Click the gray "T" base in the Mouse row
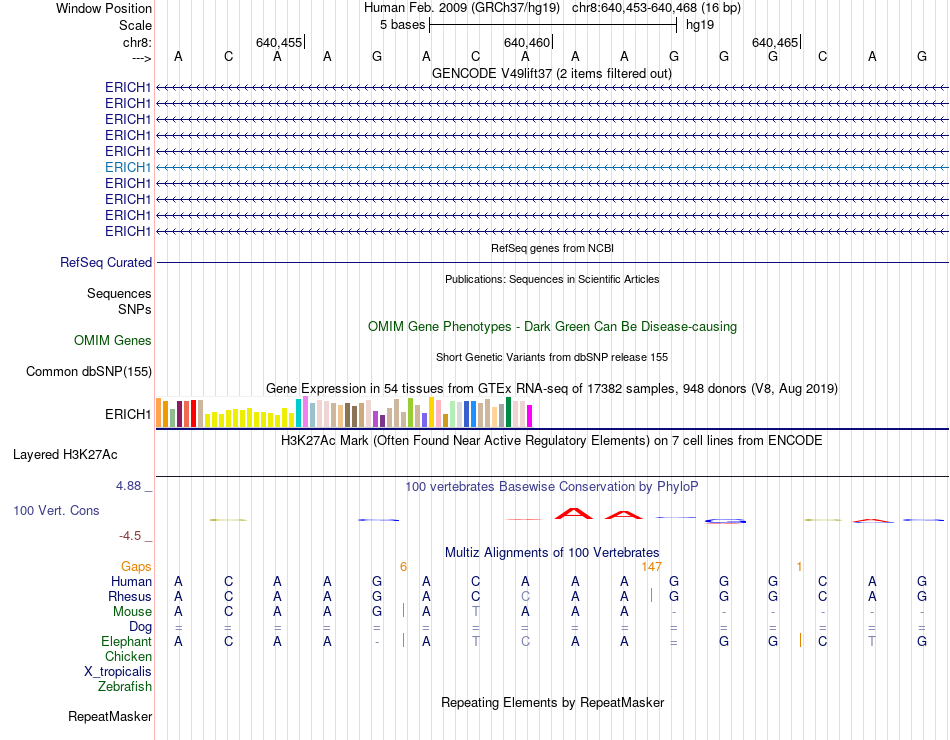The height and width of the screenshot is (740, 950). pyautogui.click(x=476, y=612)
